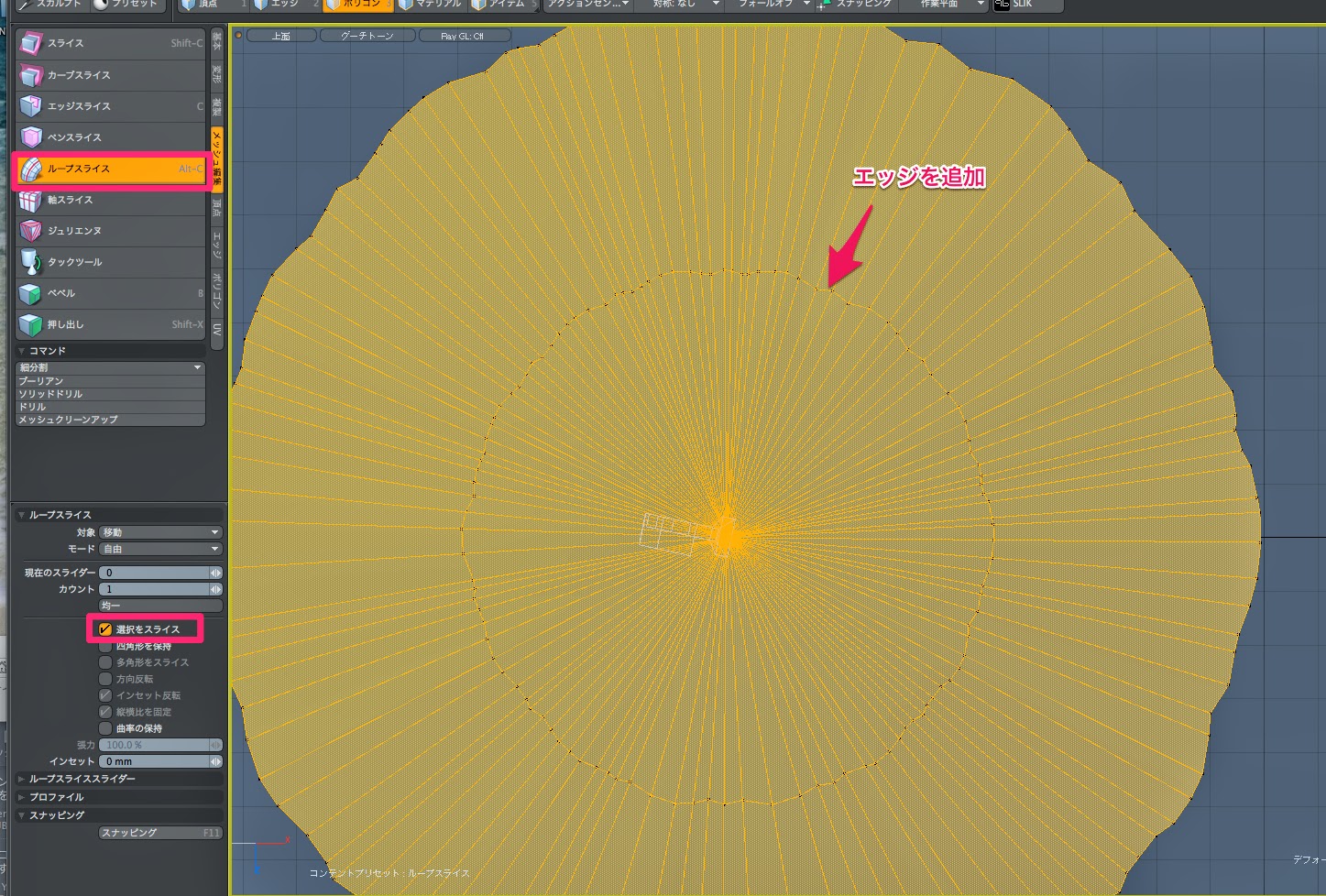Run the ブーリアン command
Image resolution: width=1326 pixels, height=896 pixels.
[111, 381]
